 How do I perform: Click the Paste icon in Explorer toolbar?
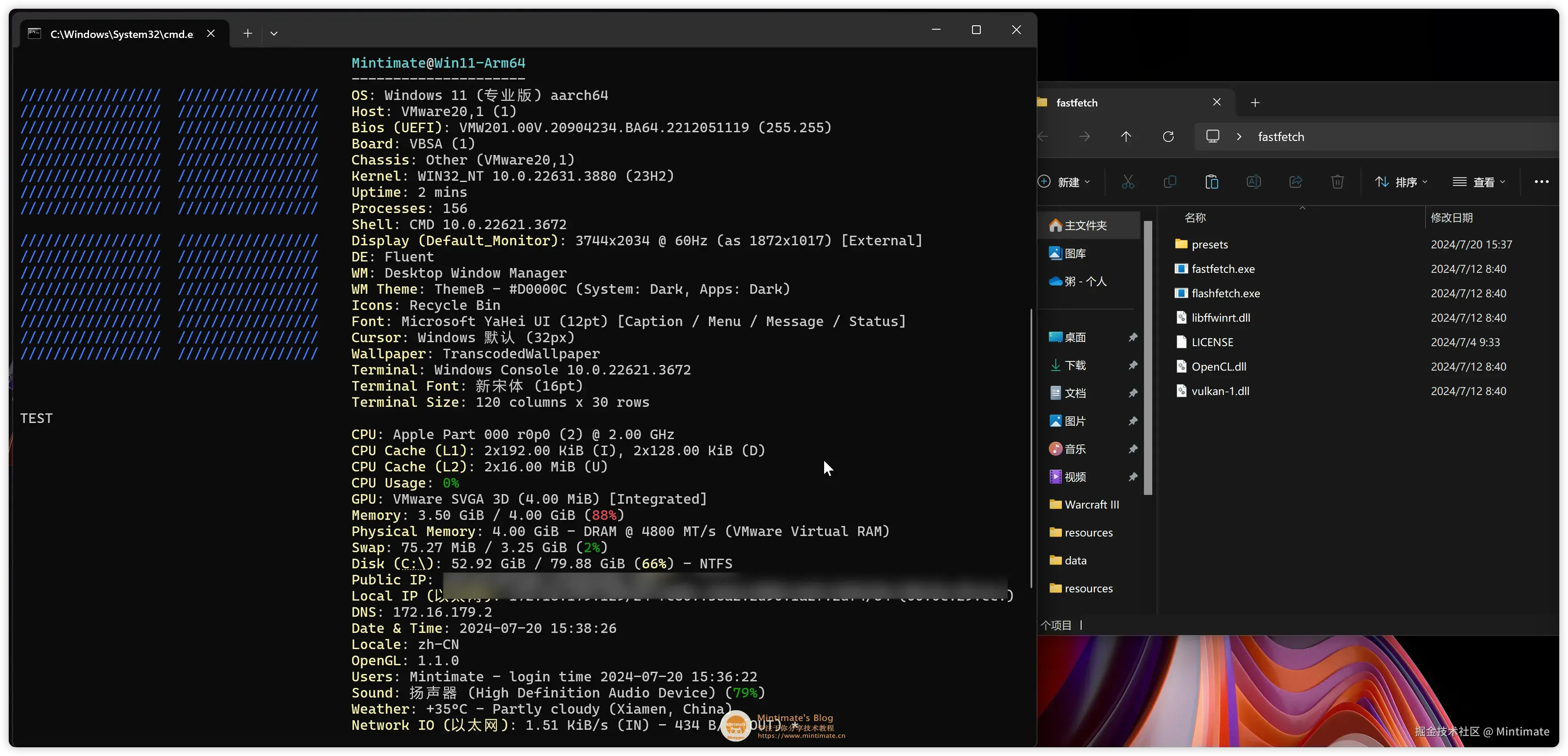(1212, 182)
